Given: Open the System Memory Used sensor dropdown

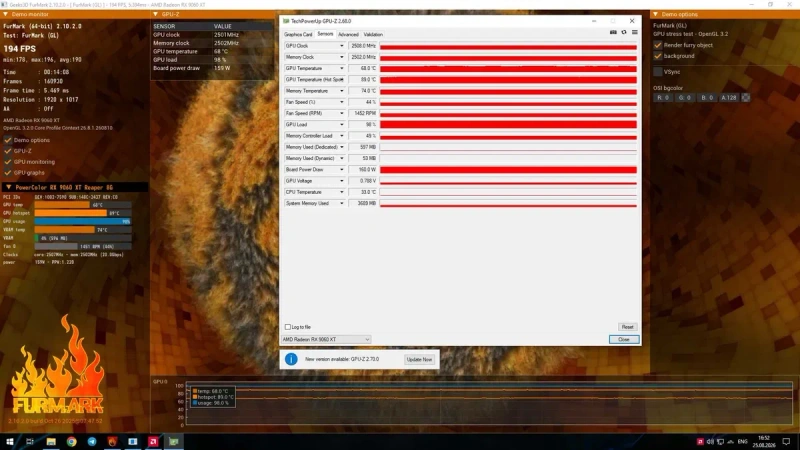Looking at the screenshot, I should [341, 203].
